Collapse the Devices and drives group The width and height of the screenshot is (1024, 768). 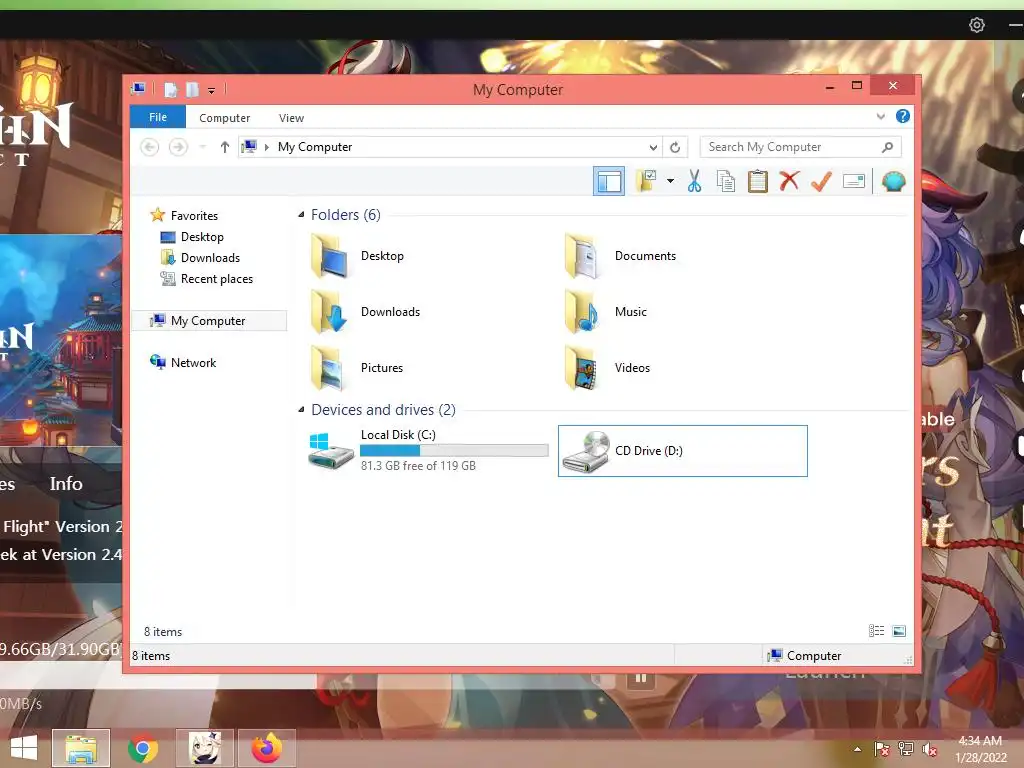click(301, 410)
